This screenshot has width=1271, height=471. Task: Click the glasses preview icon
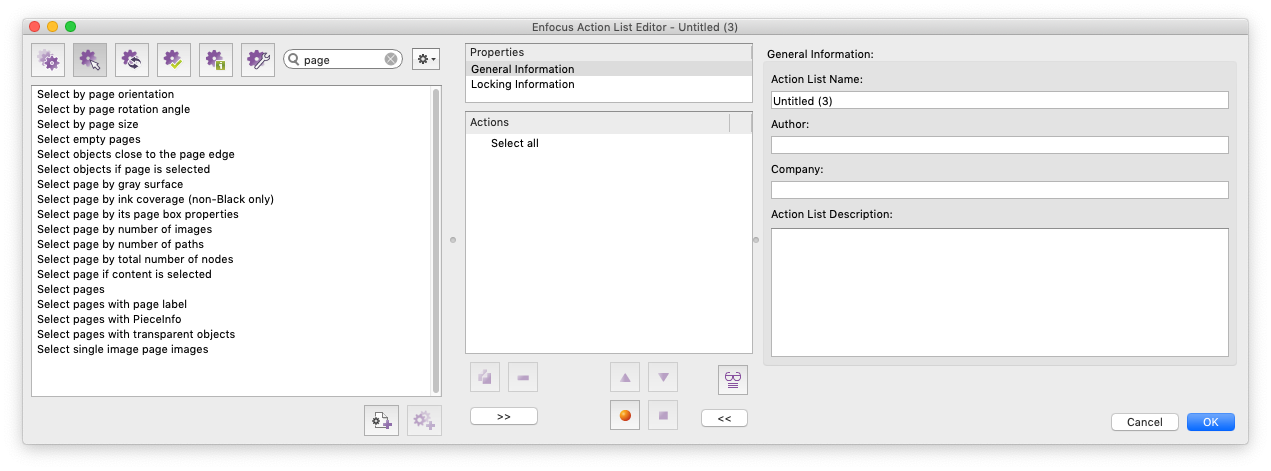coord(733,379)
